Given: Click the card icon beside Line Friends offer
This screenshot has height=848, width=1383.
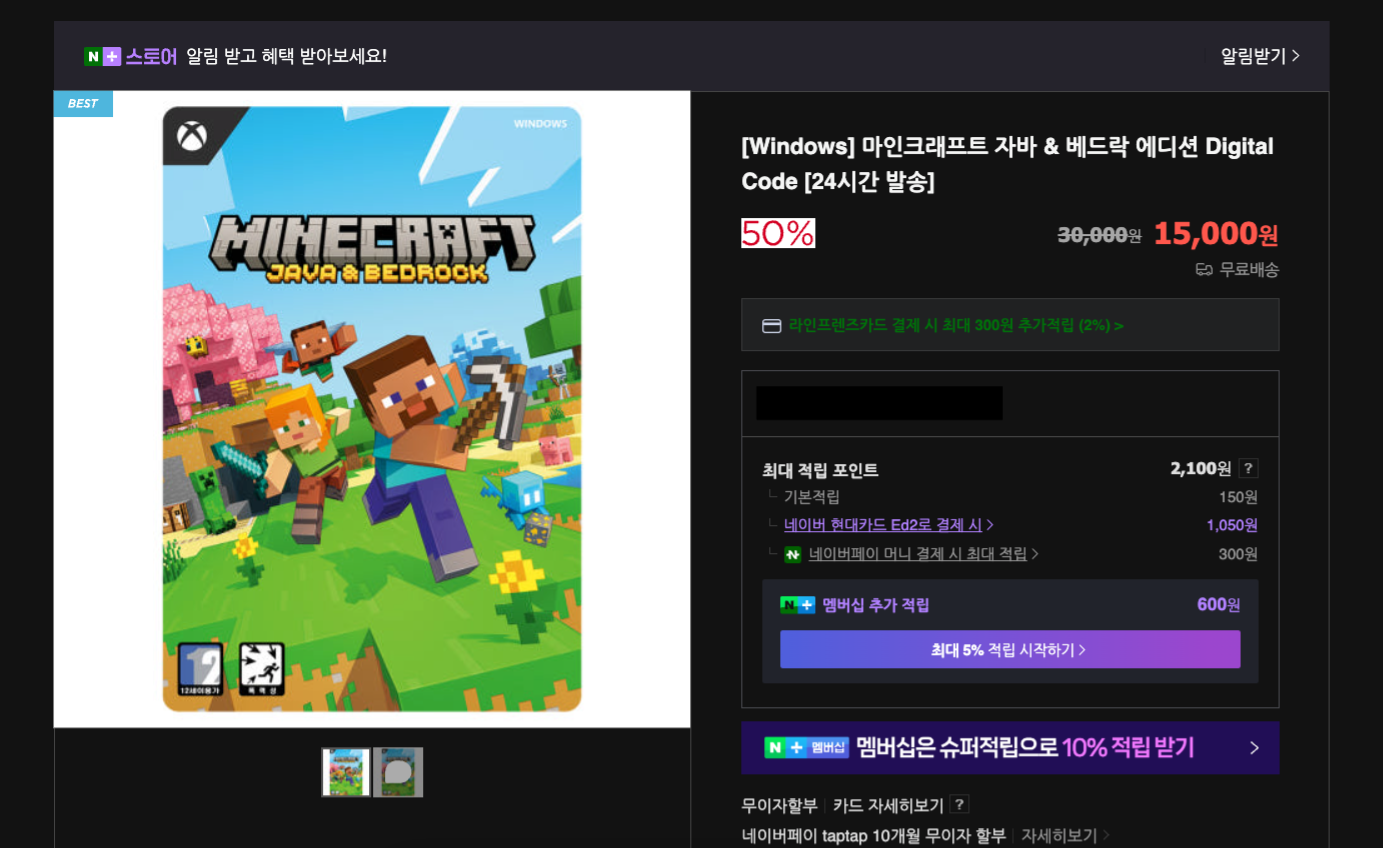Looking at the screenshot, I should click(x=771, y=326).
